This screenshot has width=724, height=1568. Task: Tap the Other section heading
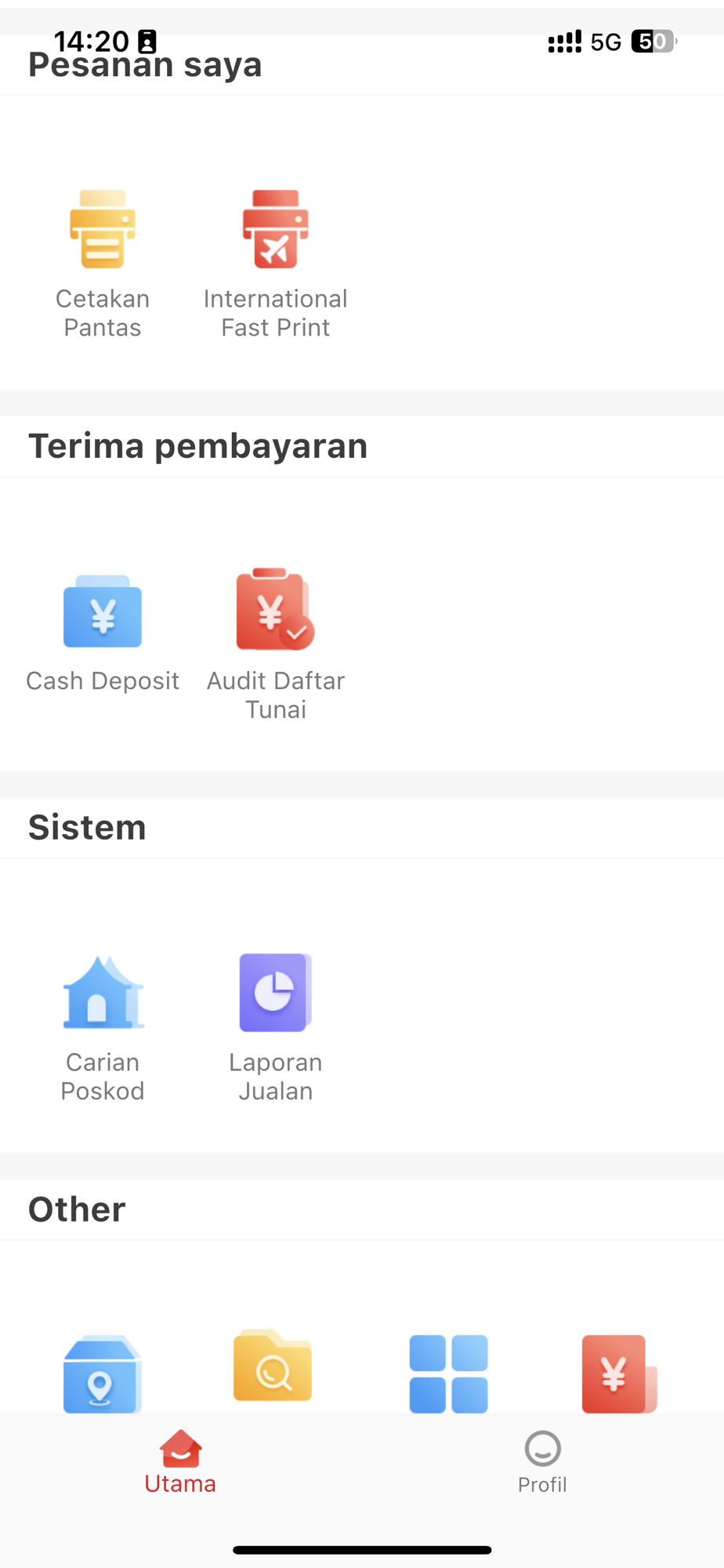pos(77,1210)
